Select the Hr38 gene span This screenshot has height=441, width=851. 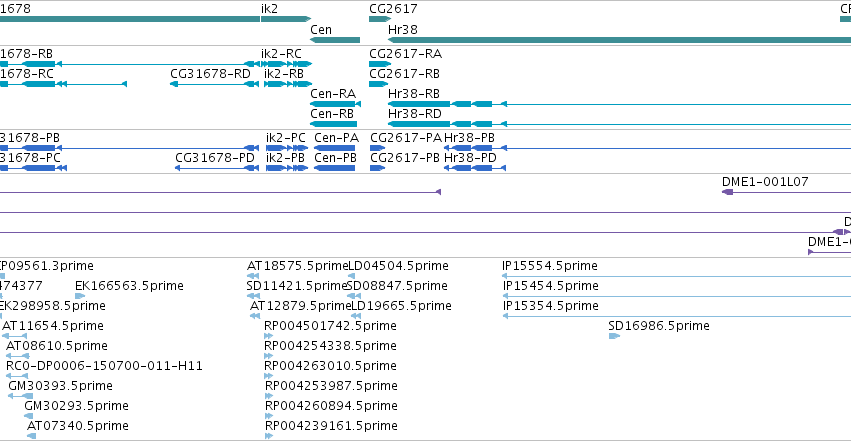619,40
